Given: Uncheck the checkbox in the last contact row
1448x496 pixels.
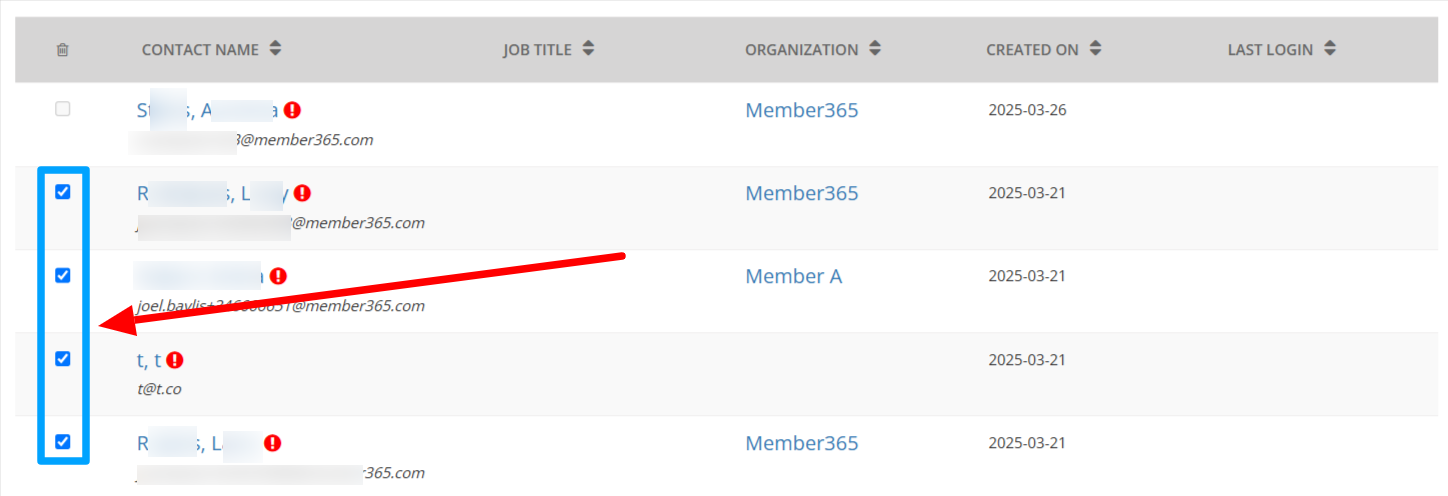Looking at the screenshot, I should [63, 441].
